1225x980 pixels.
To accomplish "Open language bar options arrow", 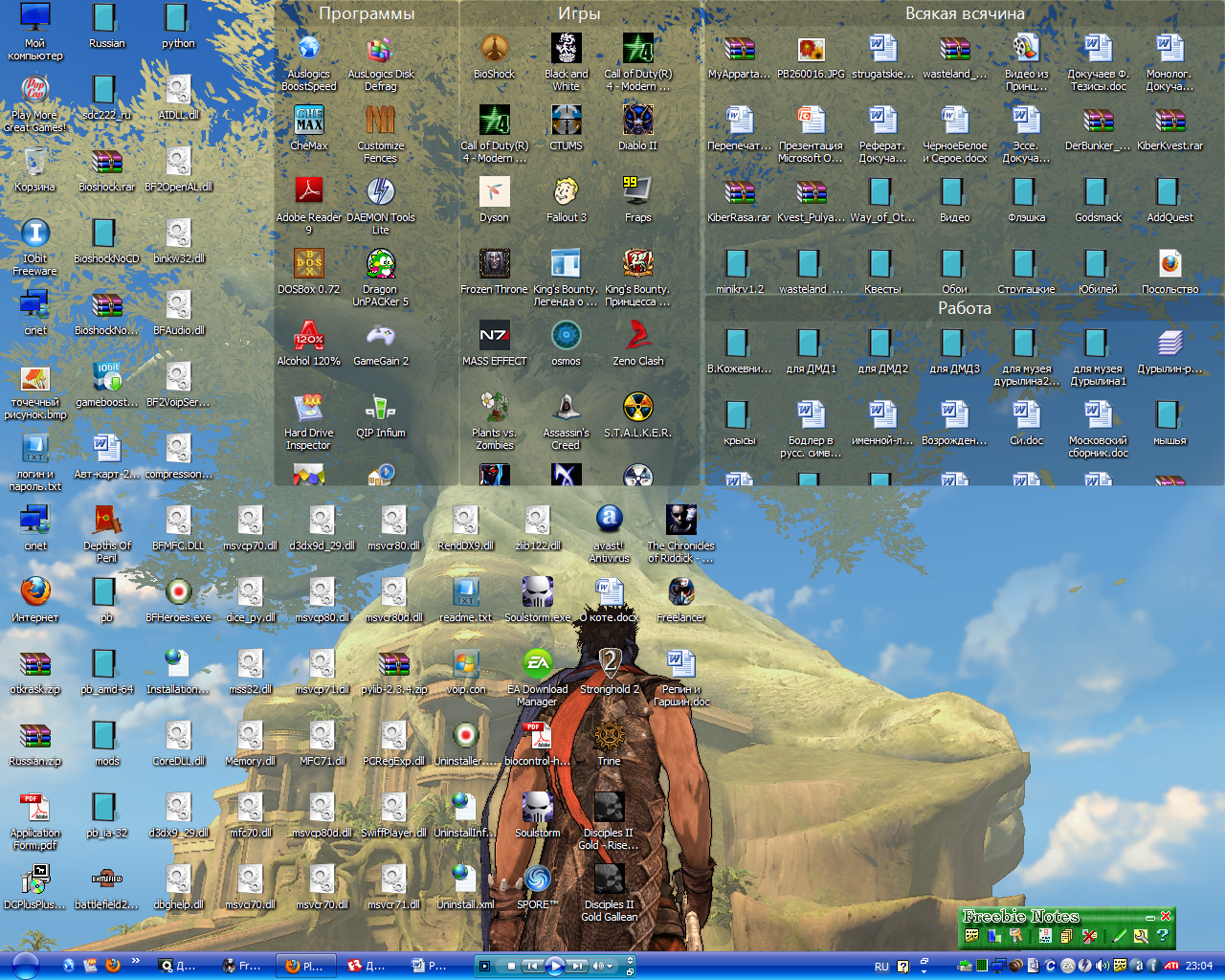I will pyautogui.click(x=924, y=967).
